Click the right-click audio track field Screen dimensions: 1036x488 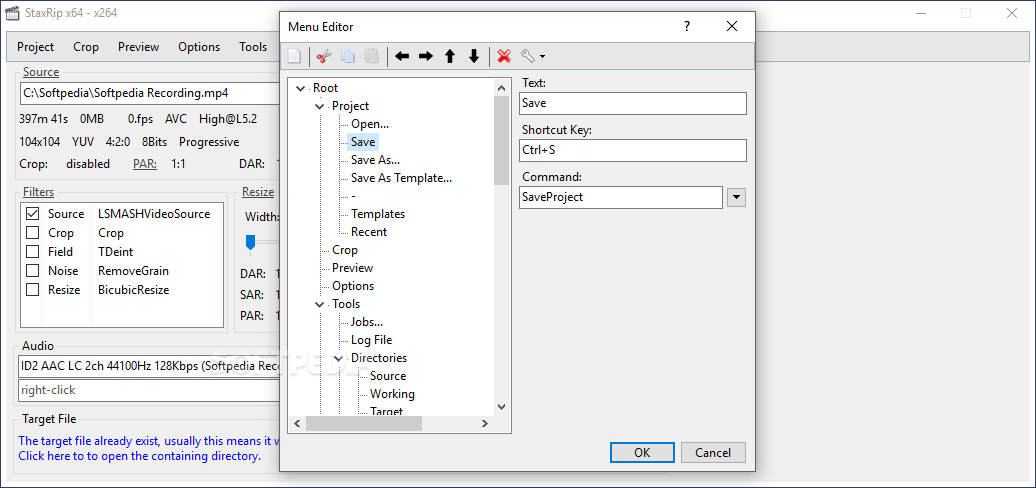coord(149,390)
